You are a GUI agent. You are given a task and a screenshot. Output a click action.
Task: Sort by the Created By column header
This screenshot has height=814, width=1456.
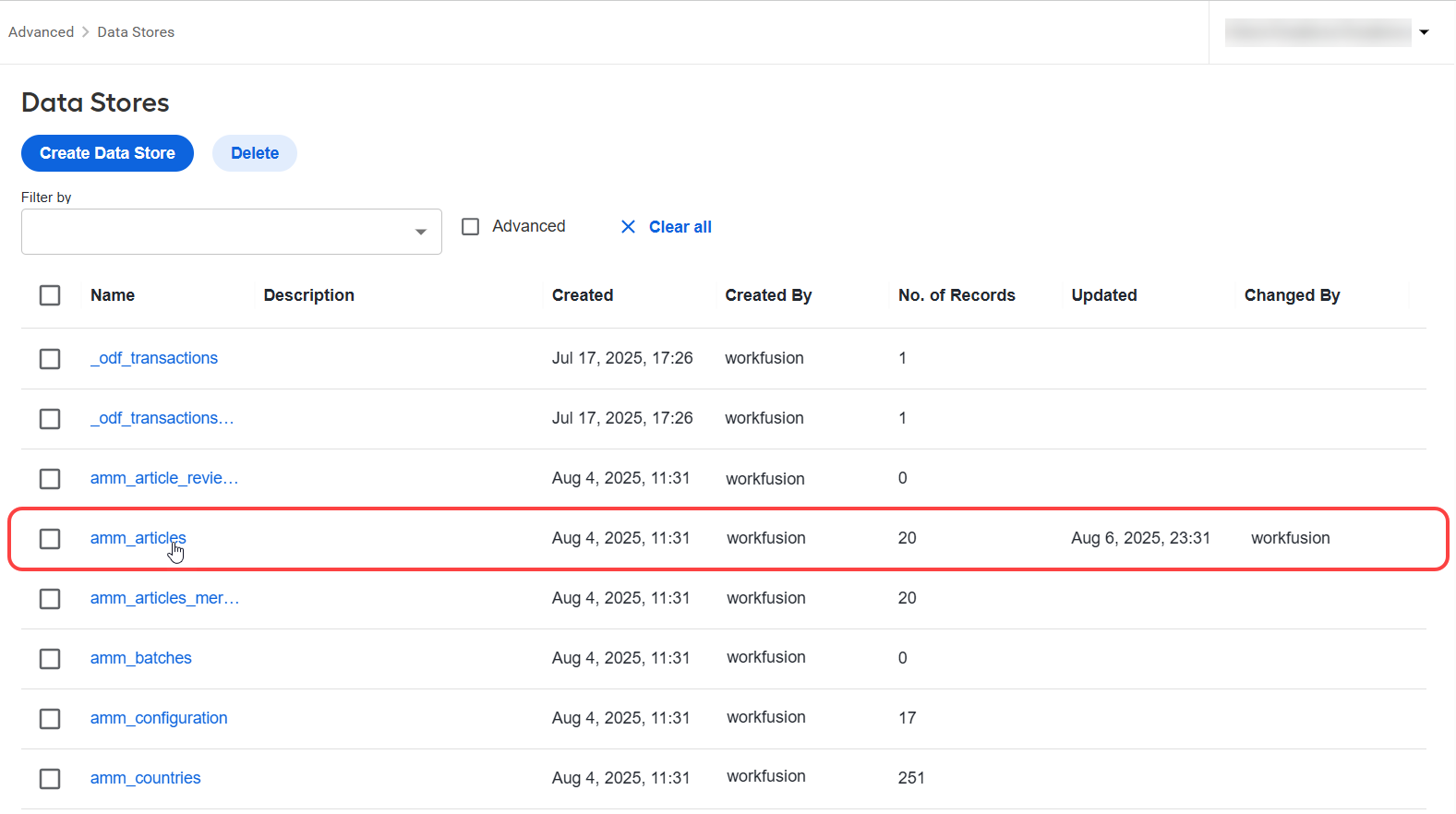768,295
